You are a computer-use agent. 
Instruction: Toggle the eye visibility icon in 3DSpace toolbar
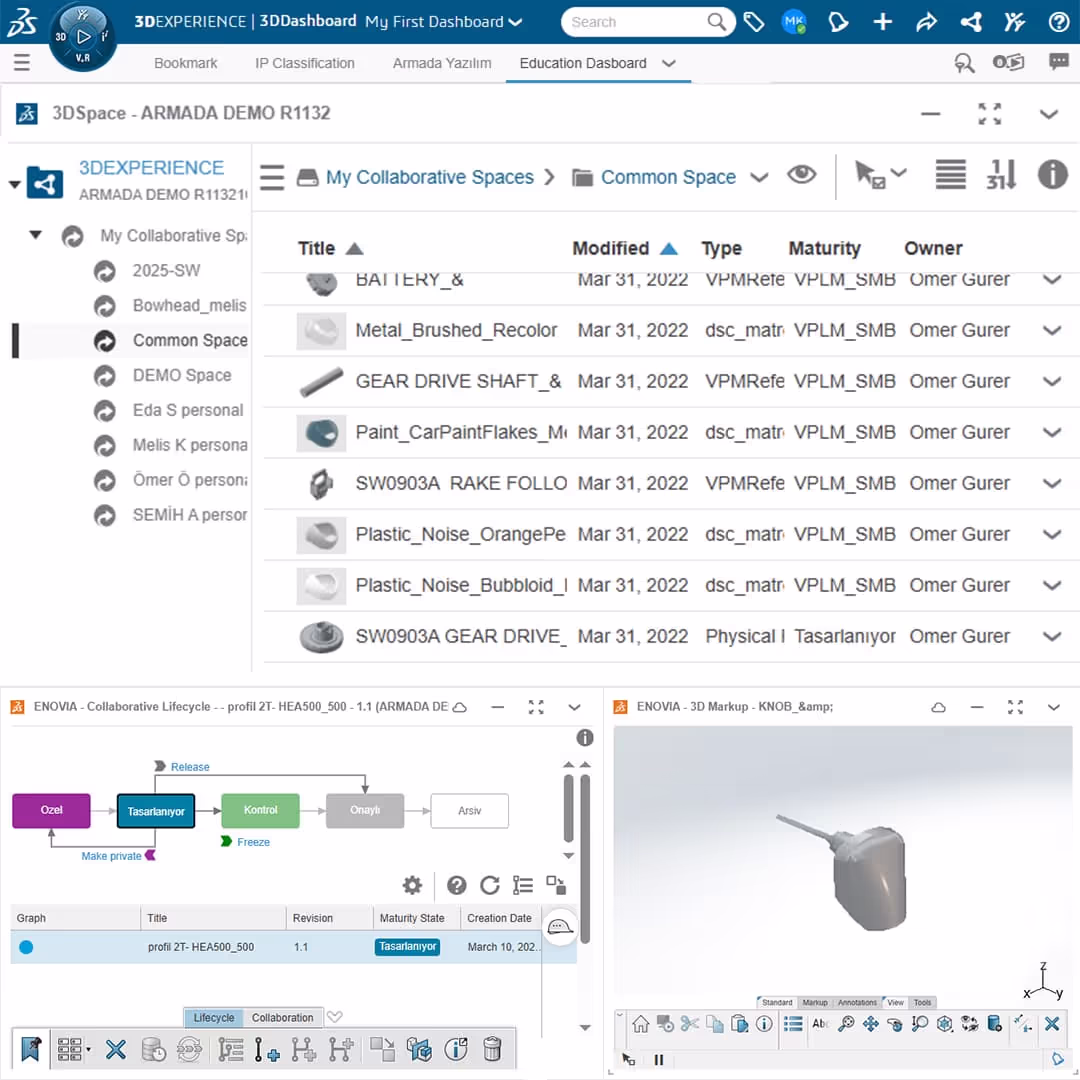point(802,174)
